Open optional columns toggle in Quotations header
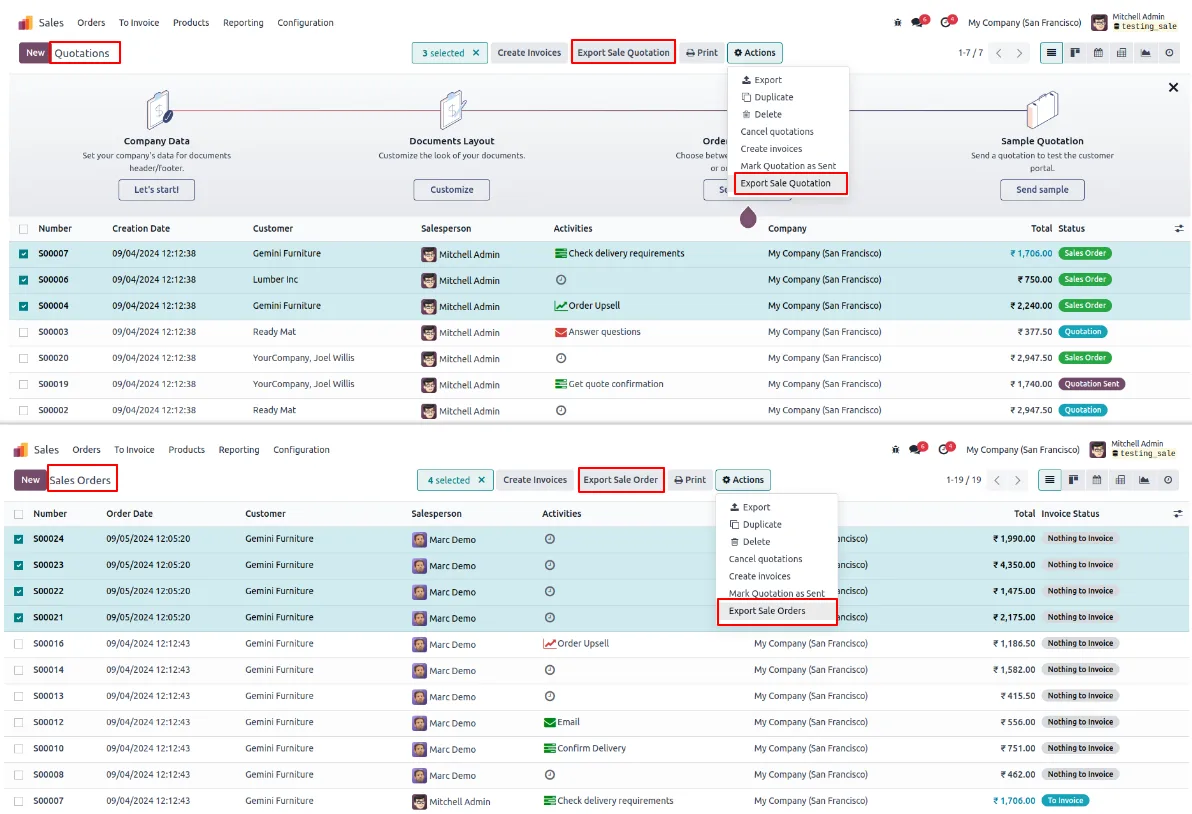 coord(1179,228)
